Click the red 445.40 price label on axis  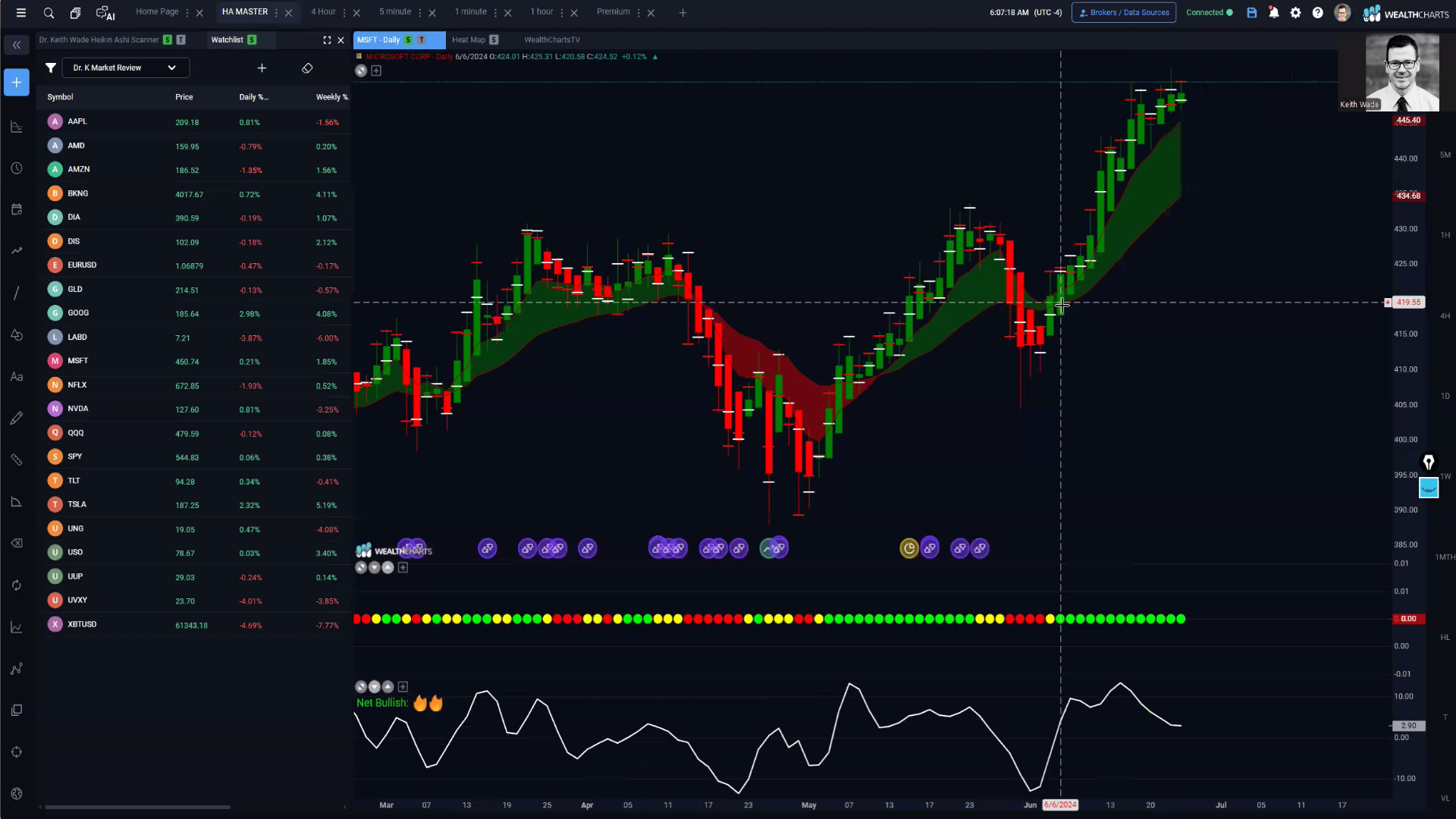pyautogui.click(x=1408, y=121)
